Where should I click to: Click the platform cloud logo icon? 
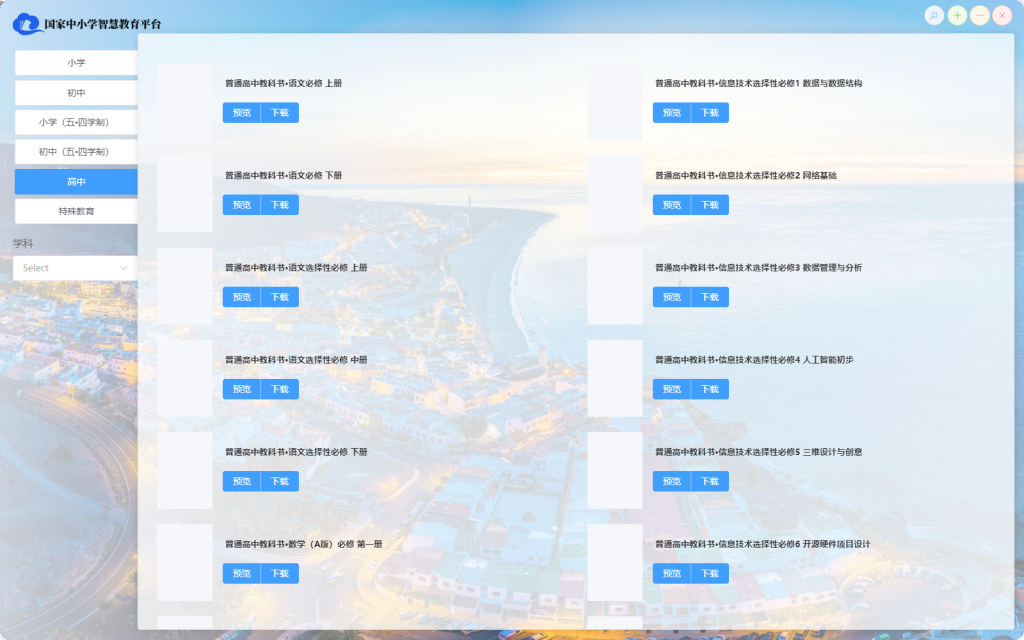pos(27,24)
